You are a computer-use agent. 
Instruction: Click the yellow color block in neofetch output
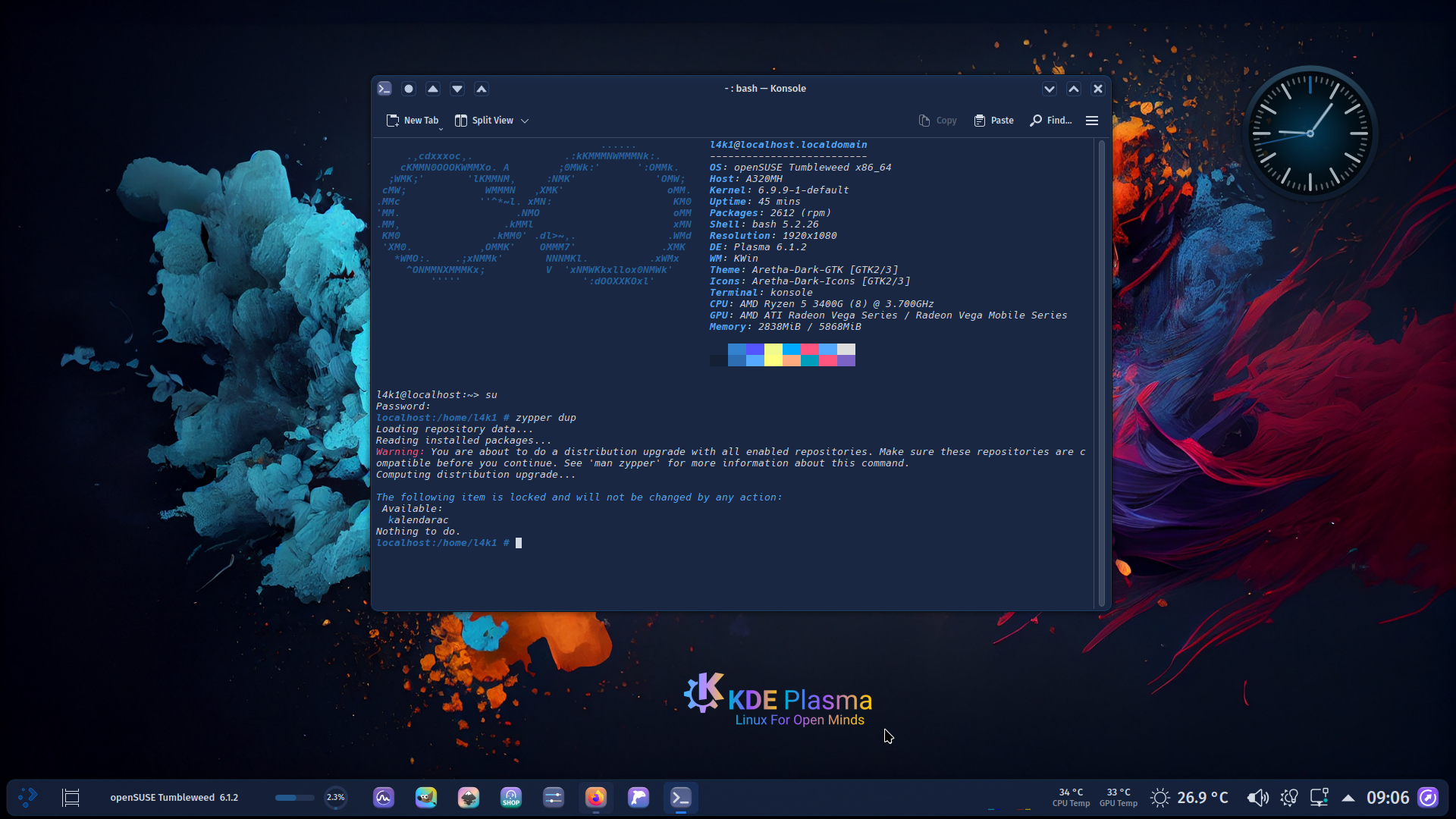coord(773,355)
